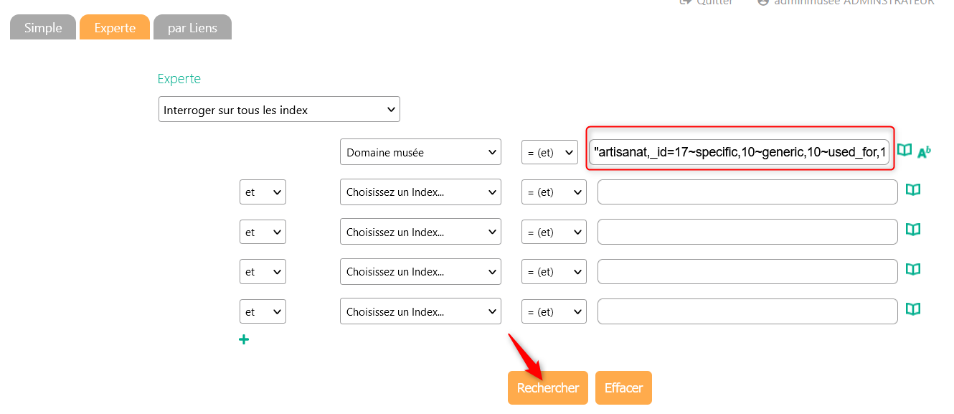The height and width of the screenshot is (414, 954).
Task: Click the book icon on the second criteria row
Action: click(x=912, y=190)
